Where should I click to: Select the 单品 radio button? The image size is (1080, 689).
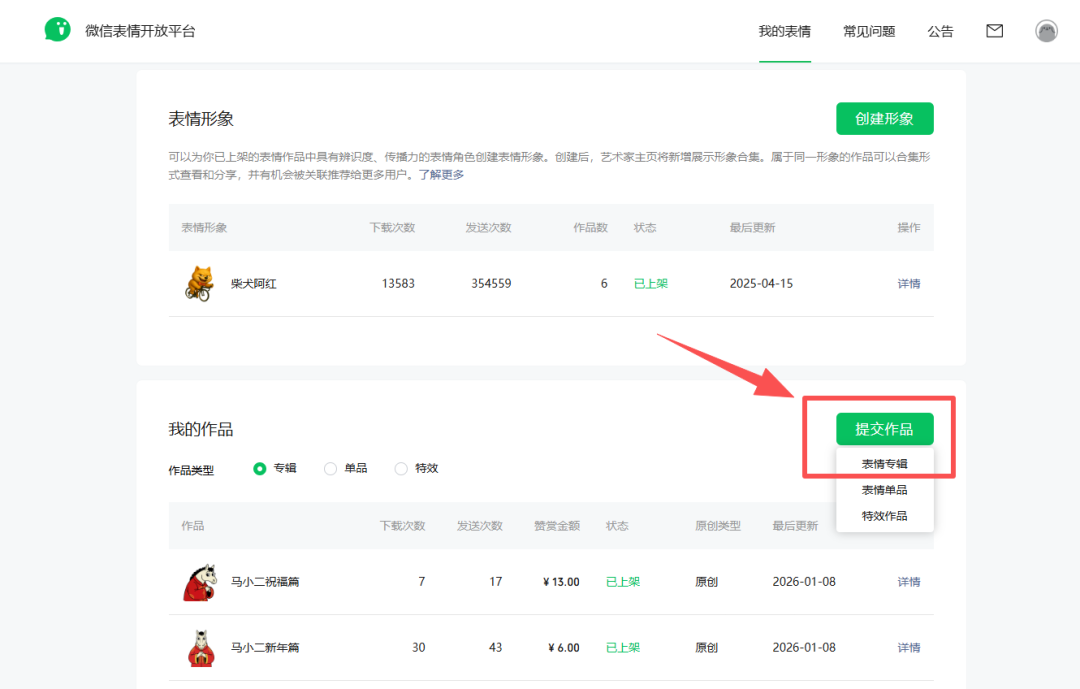click(331, 469)
